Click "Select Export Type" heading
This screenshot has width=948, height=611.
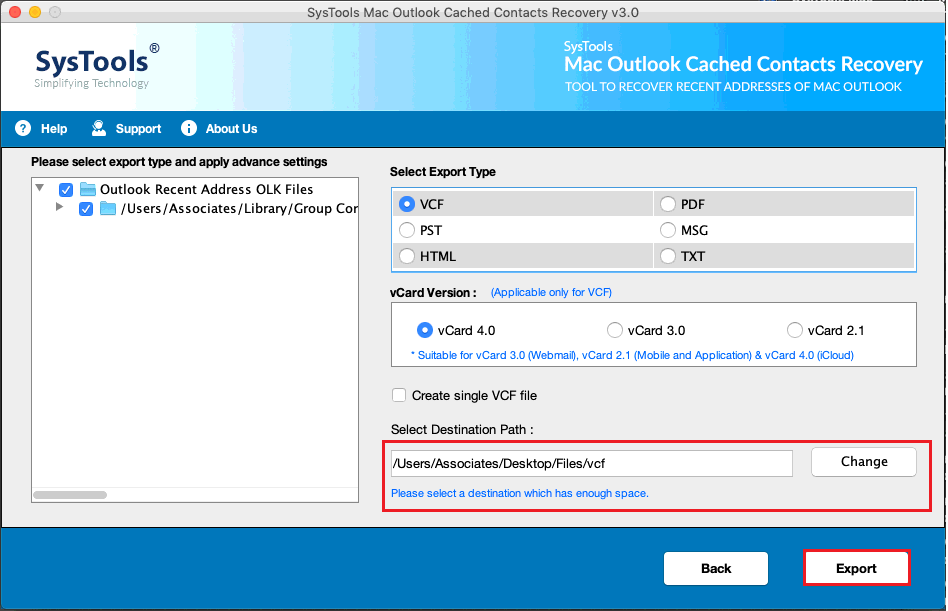pos(443,172)
